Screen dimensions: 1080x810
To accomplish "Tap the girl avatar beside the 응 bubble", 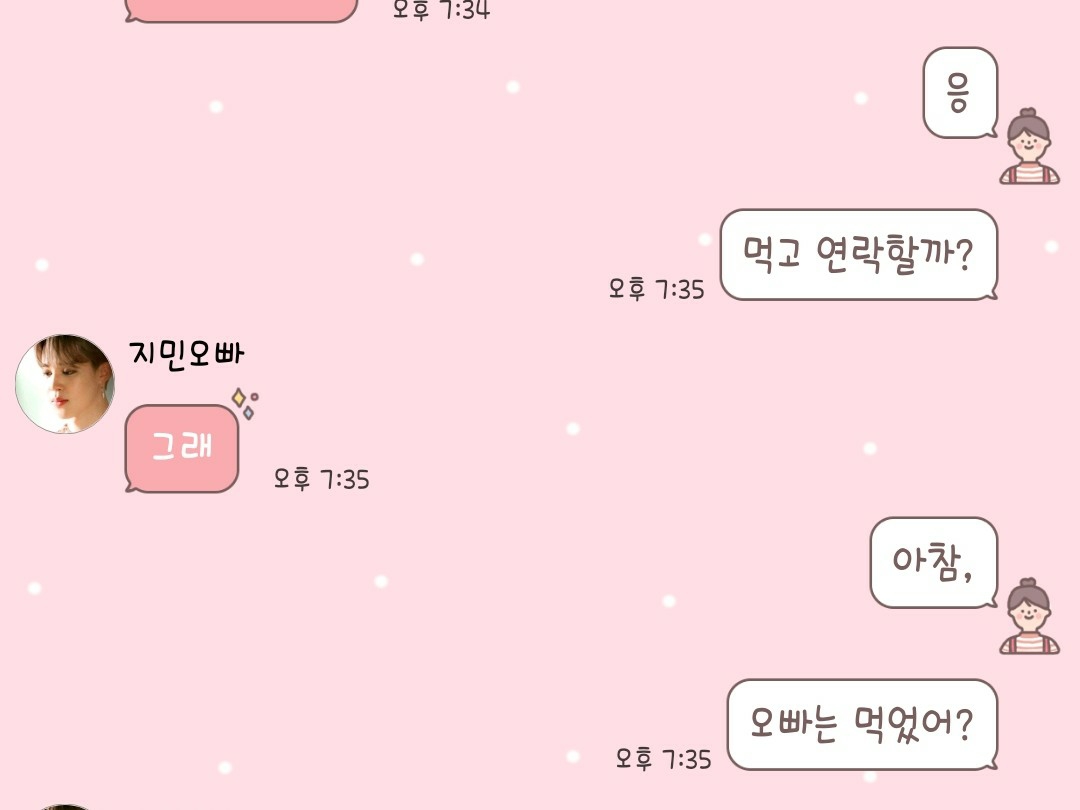I will (1029, 146).
